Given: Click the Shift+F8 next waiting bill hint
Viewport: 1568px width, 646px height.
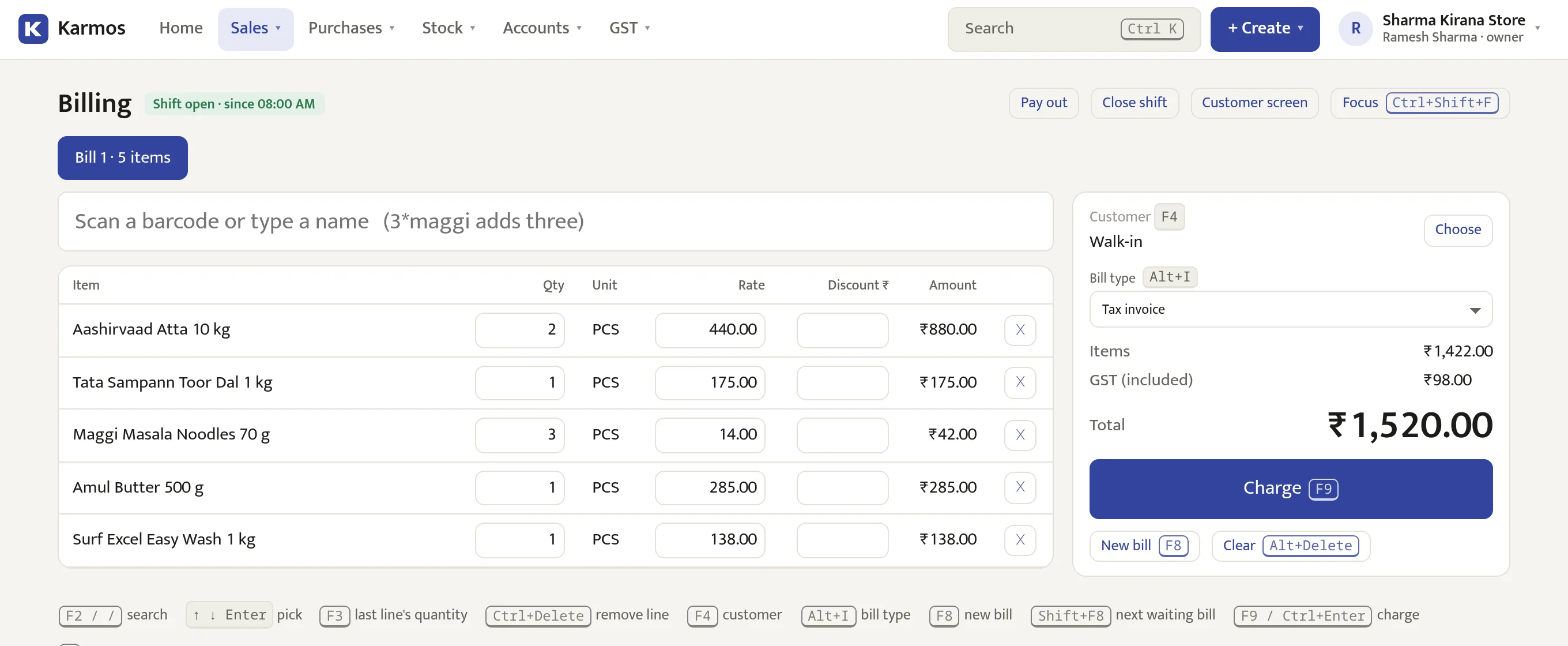Looking at the screenshot, I should pos(1123,615).
